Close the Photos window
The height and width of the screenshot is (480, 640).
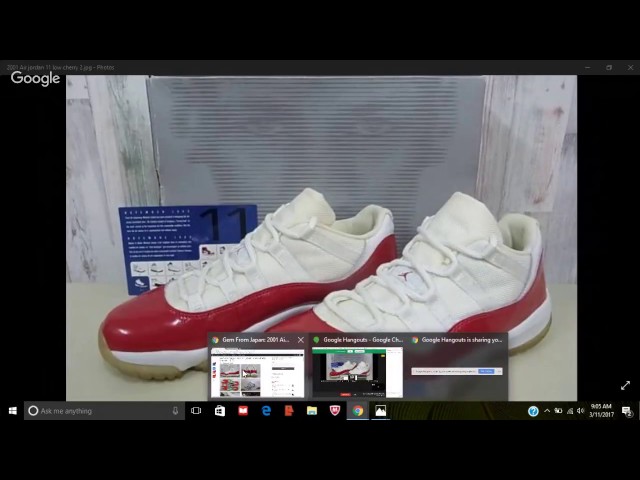pyautogui.click(x=630, y=67)
